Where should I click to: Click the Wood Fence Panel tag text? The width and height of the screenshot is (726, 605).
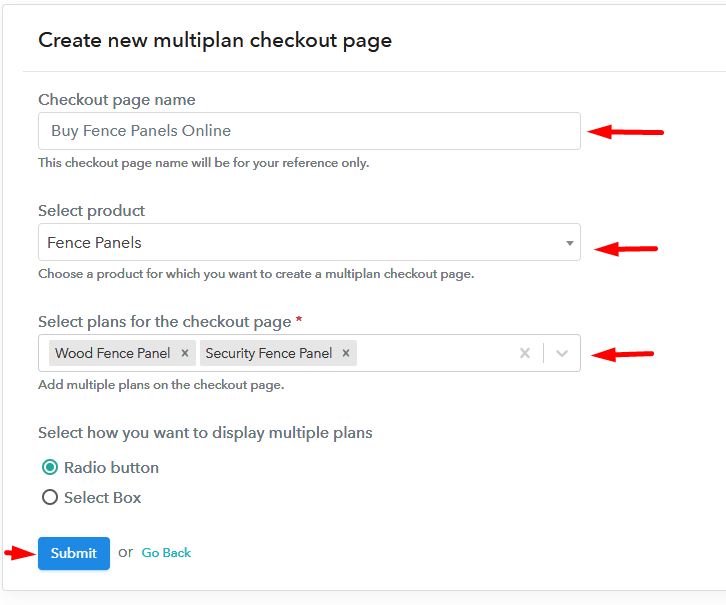(x=113, y=353)
